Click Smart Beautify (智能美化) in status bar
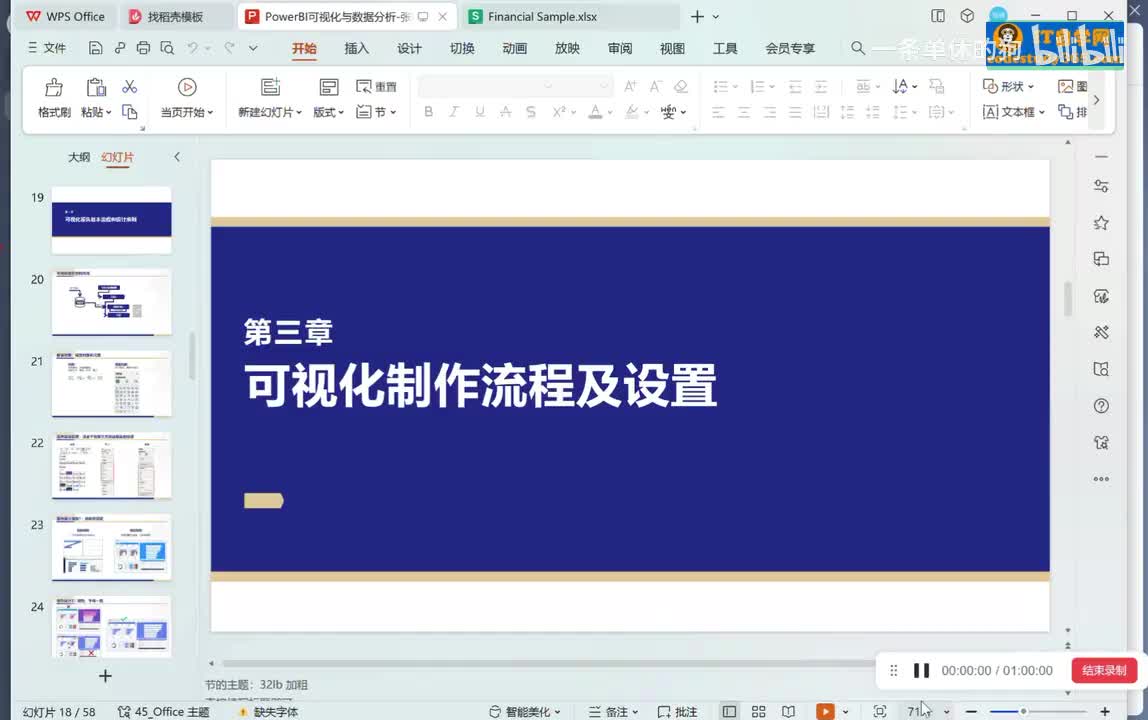 point(524,711)
